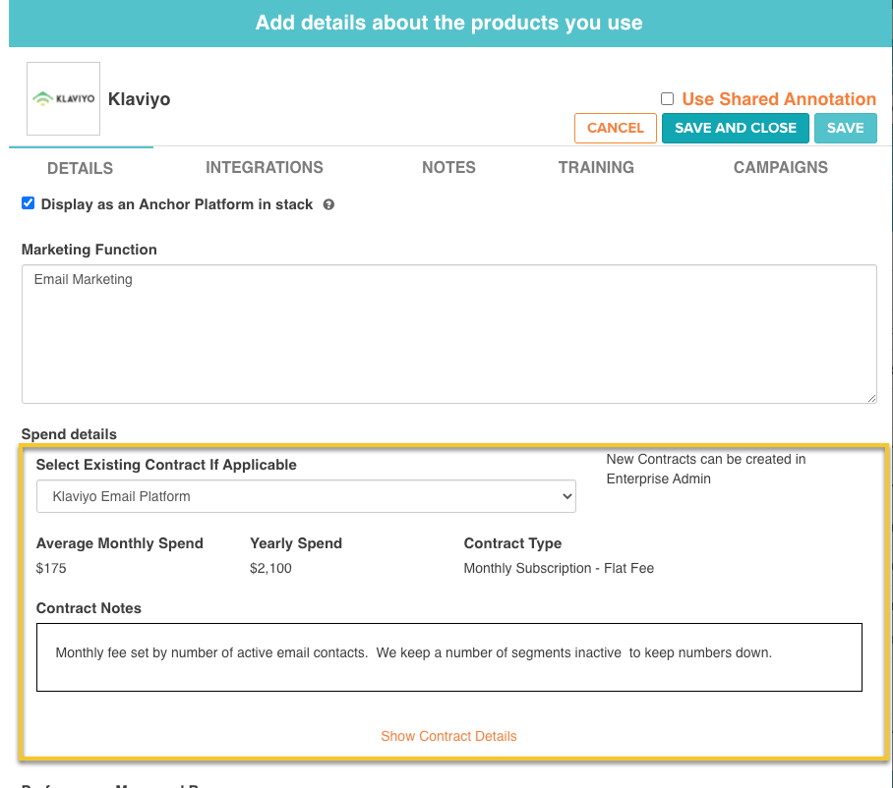Viewport: 893px width, 788px height.
Task: Switch to the Details tab
Action: pos(80,168)
